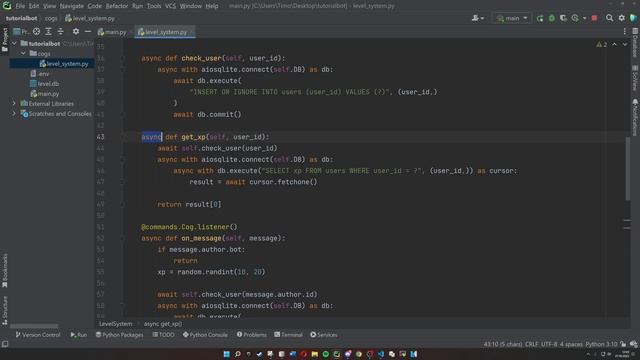Screen dimensions: 640x360
Task: Click Run with Coverage icon
Action: (x=563, y=18)
